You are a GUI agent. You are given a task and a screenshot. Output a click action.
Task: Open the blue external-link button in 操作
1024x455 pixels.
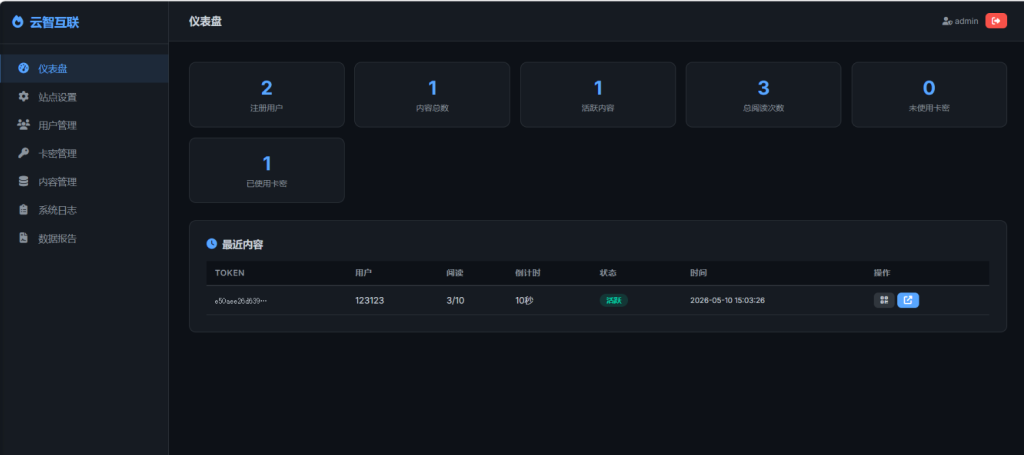(x=908, y=300)
